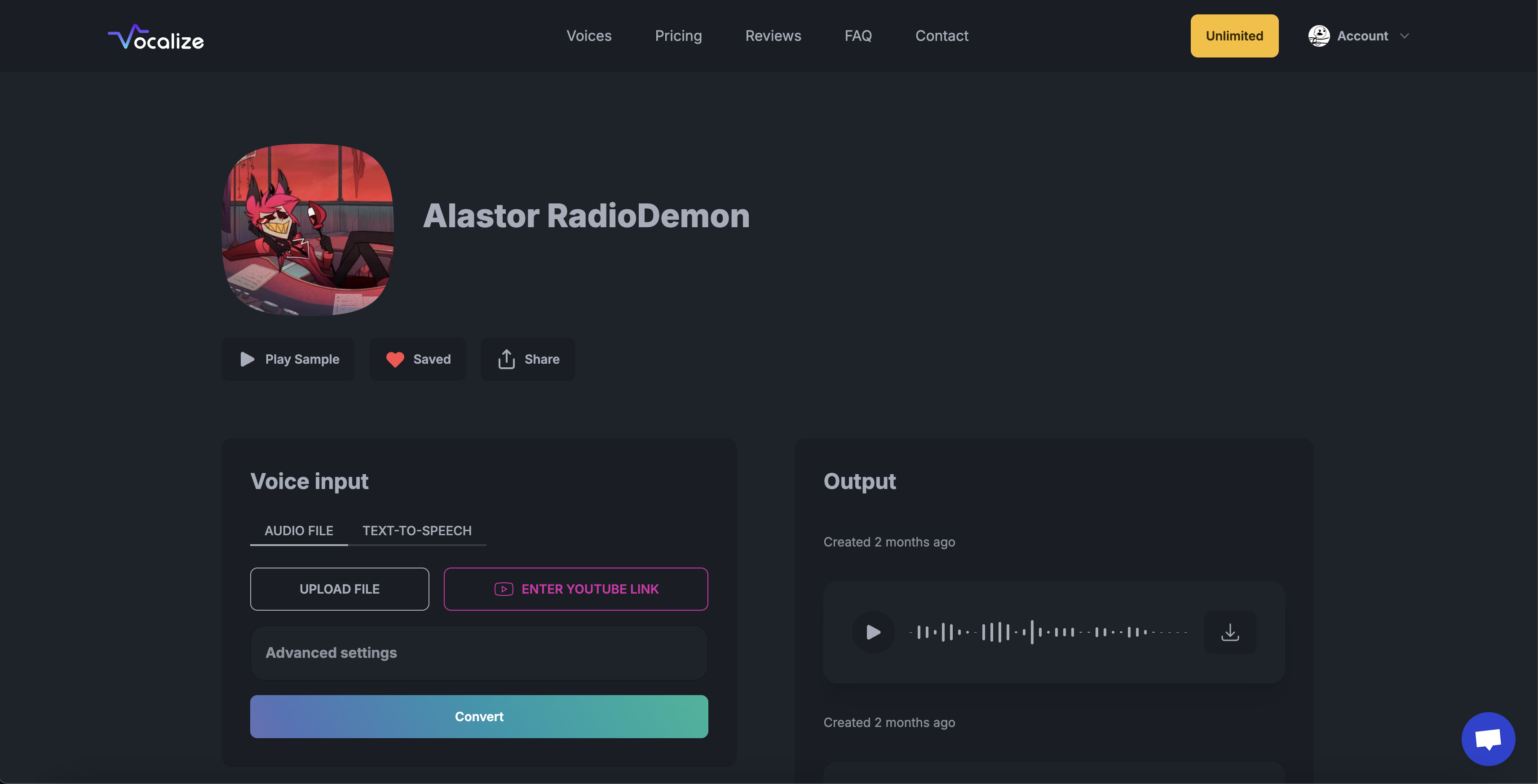The height and width of the screenshot is (784, 1538).
Task: Seek within the output audio waveform
Action: coord(1048,632)
